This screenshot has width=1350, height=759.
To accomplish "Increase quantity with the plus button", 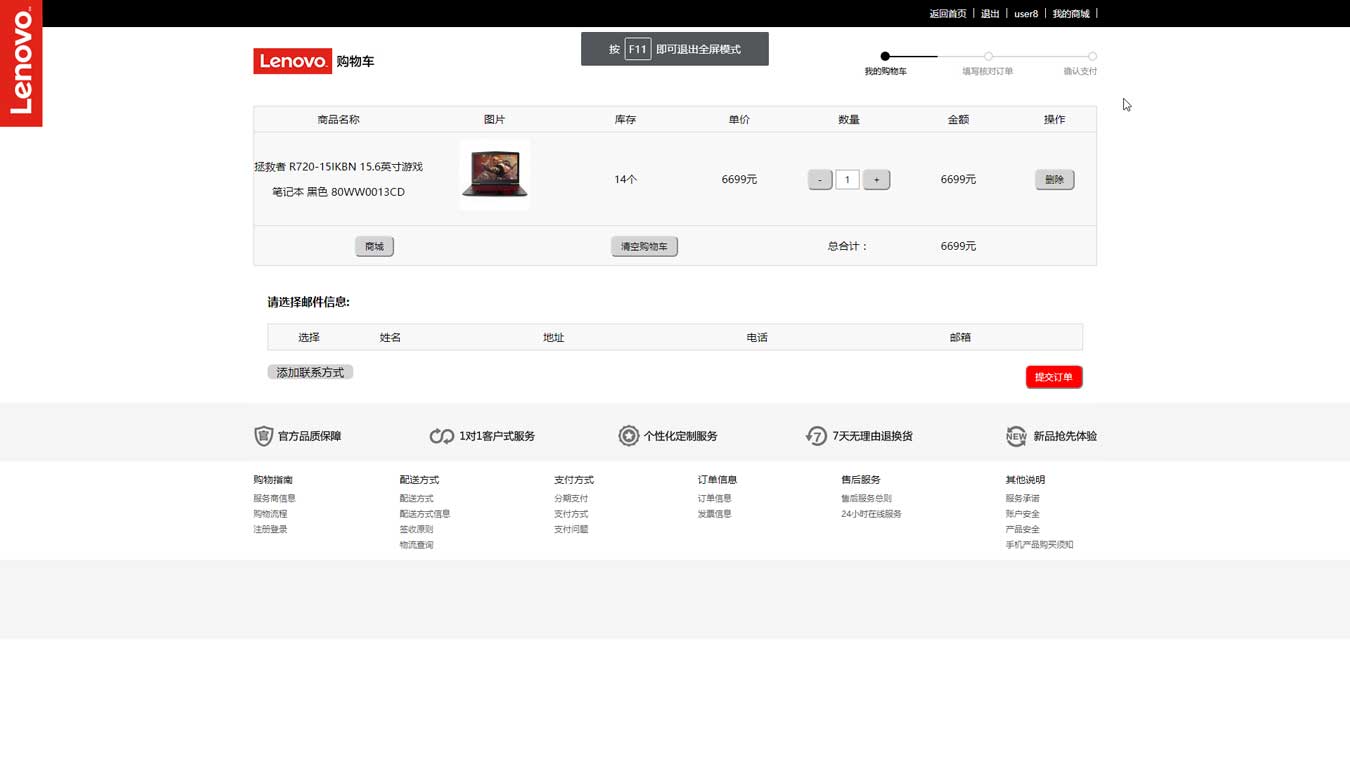I will pyautogui.click(x=876, y=180).
